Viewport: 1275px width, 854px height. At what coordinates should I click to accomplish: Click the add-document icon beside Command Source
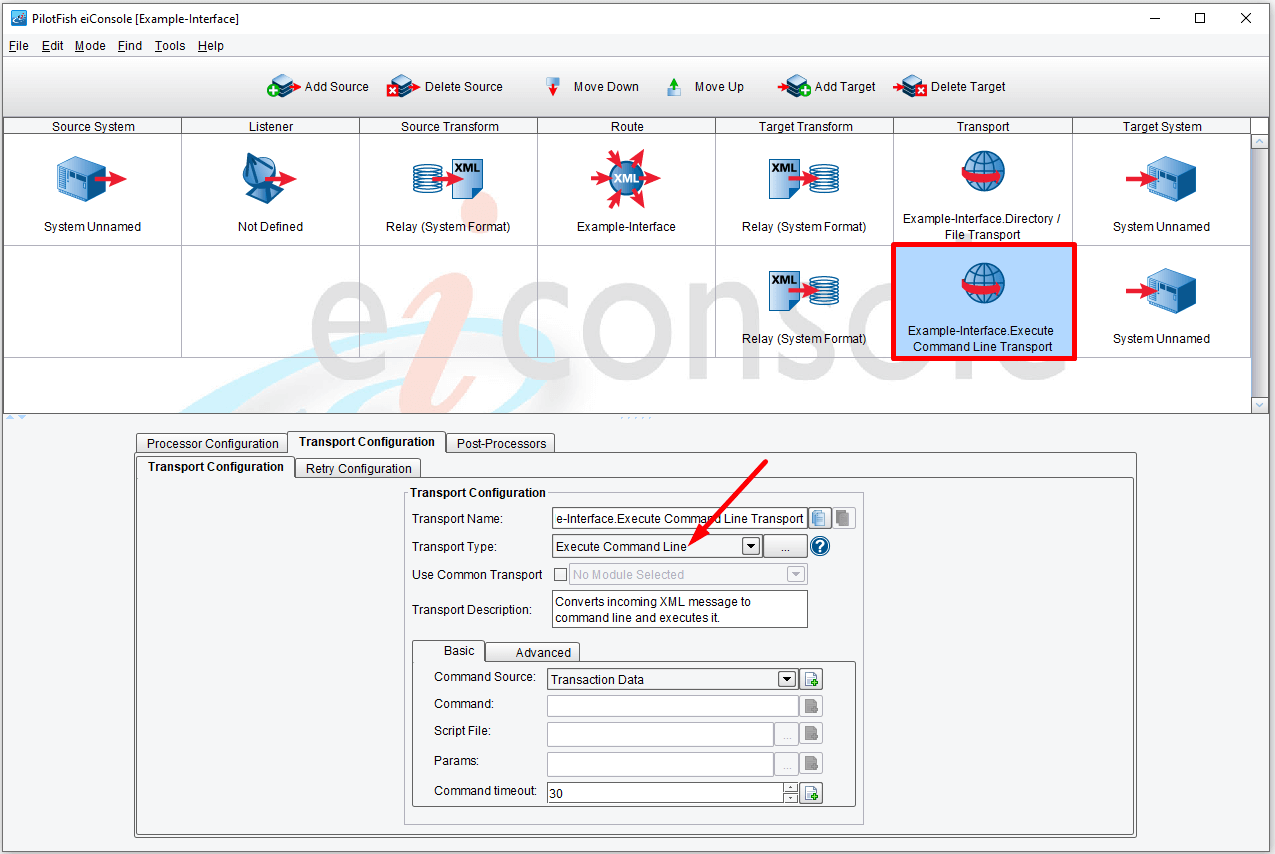[812, 679]
